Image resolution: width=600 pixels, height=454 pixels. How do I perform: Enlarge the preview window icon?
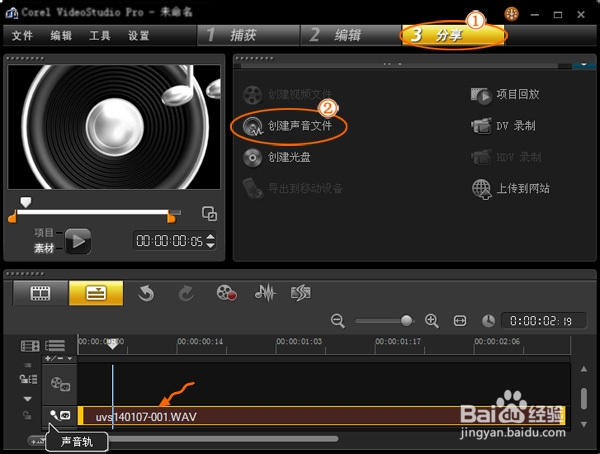coord(209,214)
